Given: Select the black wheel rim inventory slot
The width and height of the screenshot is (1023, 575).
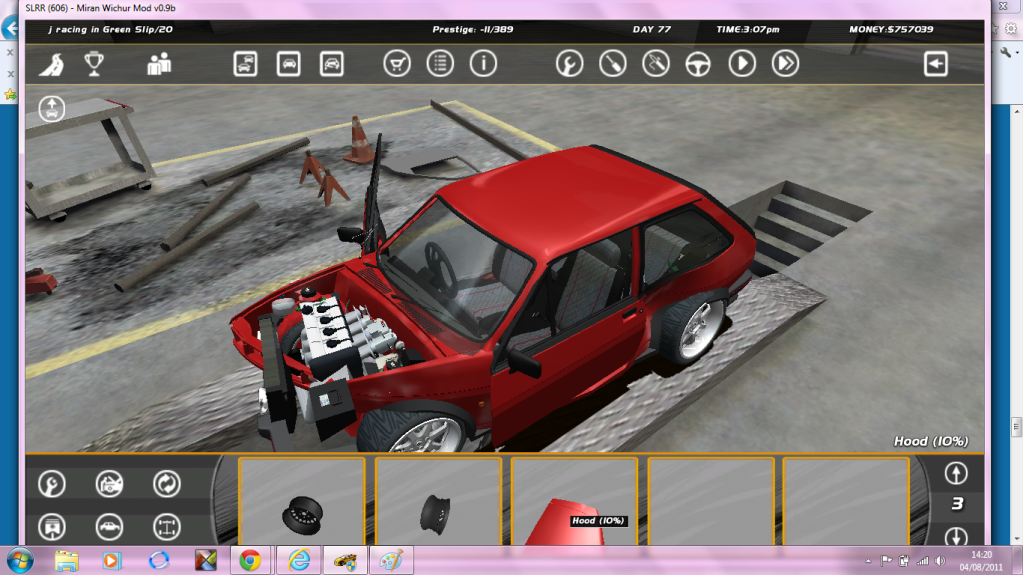Looking at the screenshot, I should [x=301, y=501].
